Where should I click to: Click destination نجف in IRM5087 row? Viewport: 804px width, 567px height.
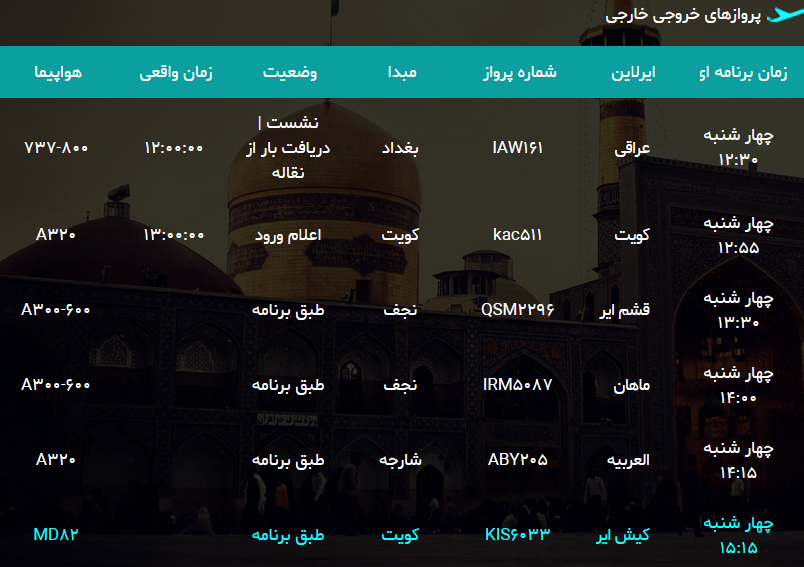click(400, 384)
